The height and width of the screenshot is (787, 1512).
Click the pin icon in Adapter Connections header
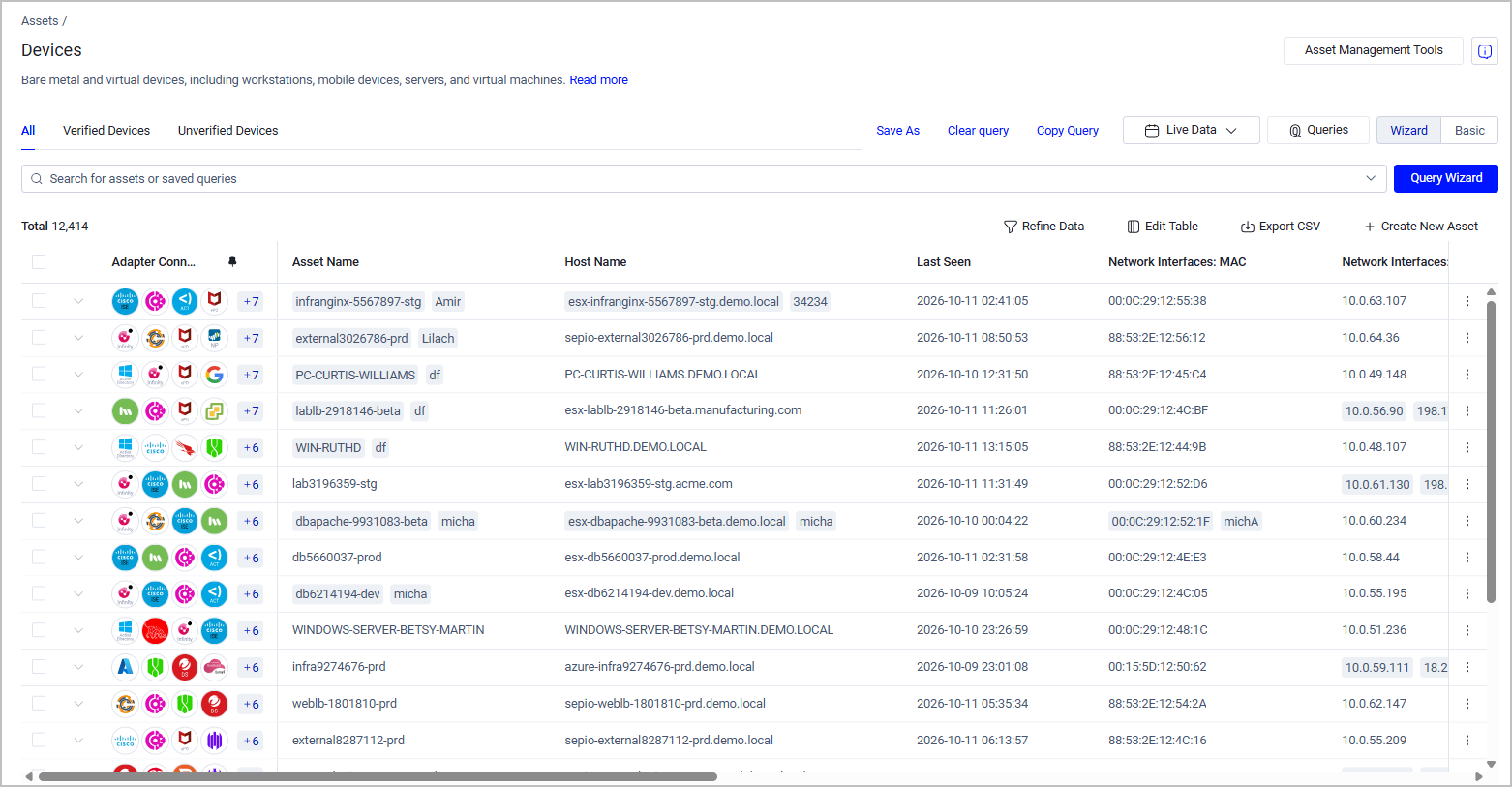pyautogui.click(x=232, y=261)
